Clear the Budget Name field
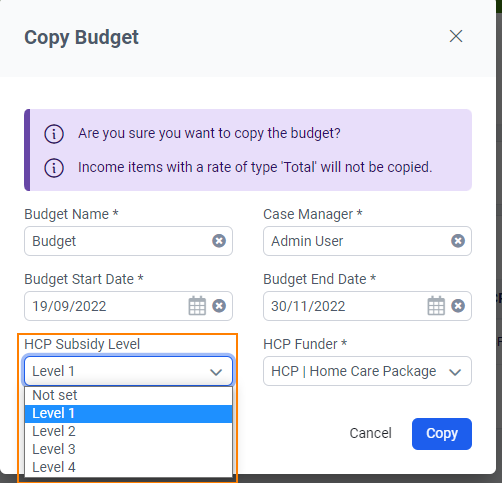502x483 pixels. point(219,241)
